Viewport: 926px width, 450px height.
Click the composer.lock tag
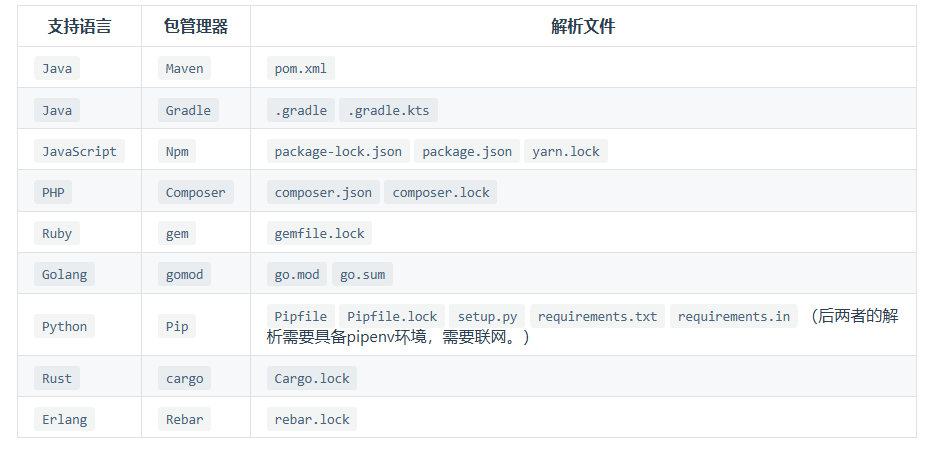tap(441, 193)
